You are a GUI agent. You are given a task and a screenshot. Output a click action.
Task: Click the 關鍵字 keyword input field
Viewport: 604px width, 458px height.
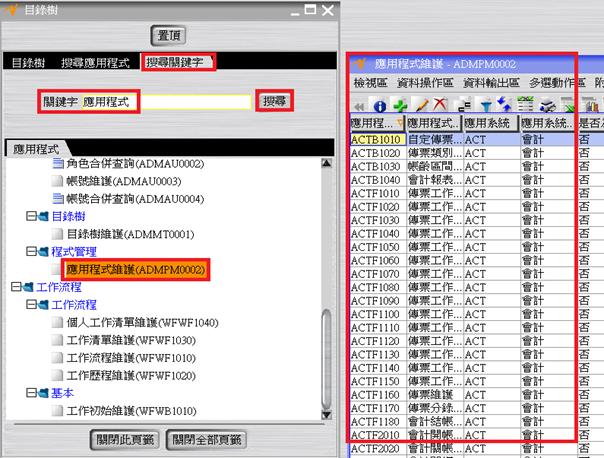point(167,102)
